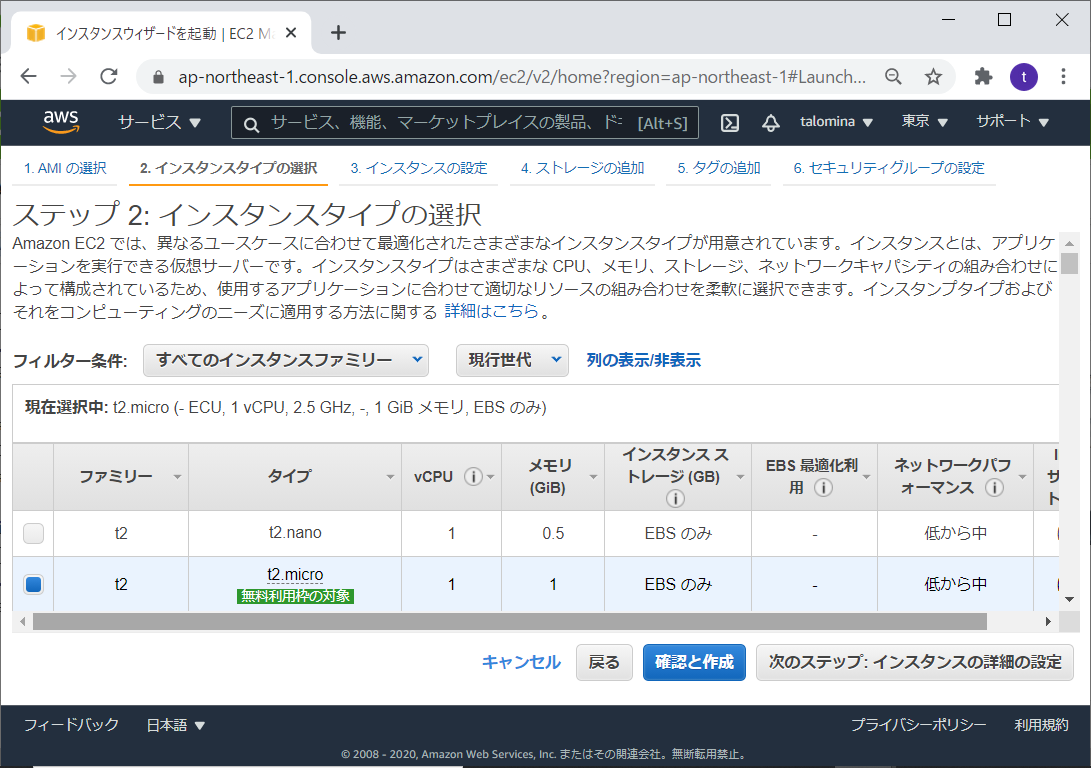This screenshot has width=1091, height=768.
Task: Click the back button
Action: click(x=604, y=662)
